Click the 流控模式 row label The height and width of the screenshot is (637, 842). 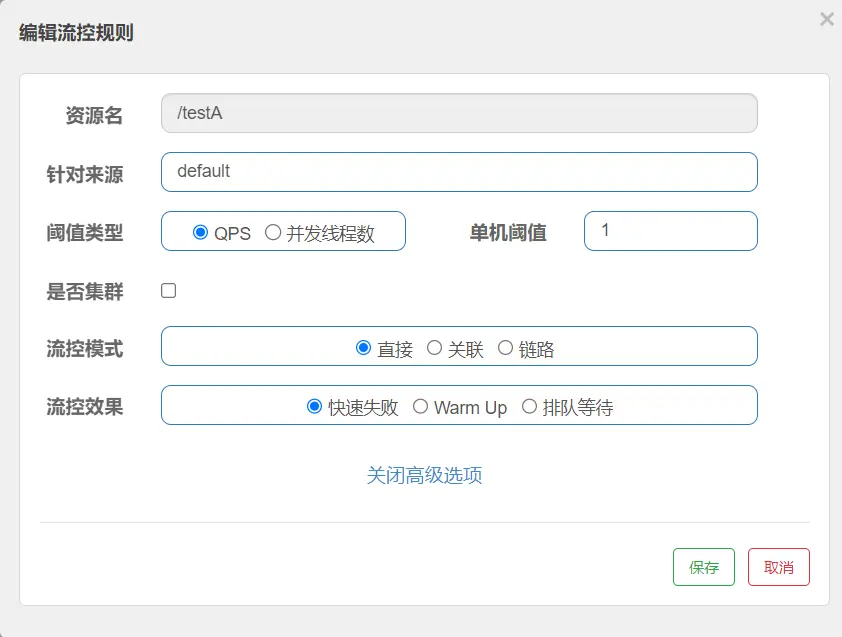(x=85, y=349)
